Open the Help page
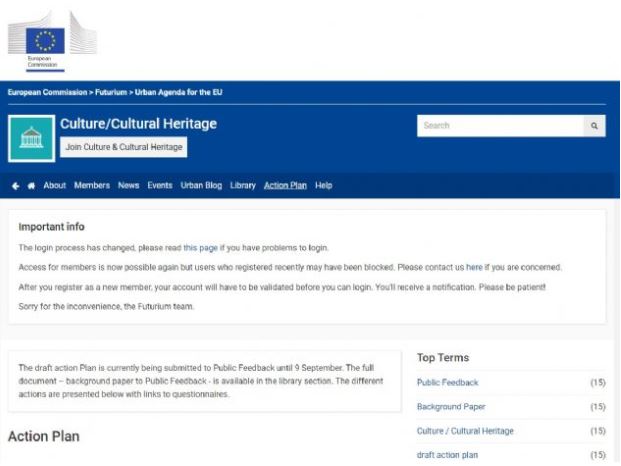This screenshot has height=466, width=621. pos(324,185)
